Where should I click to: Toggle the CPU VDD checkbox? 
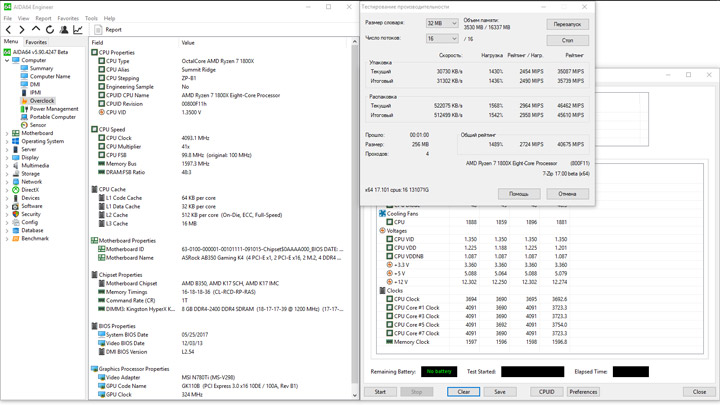[x=389, y=248]
